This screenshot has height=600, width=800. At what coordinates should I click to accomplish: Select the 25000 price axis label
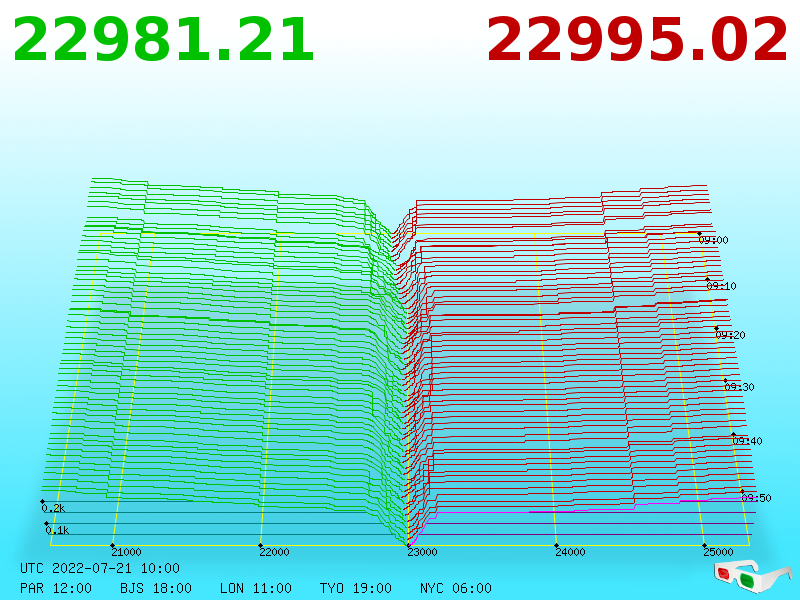coord(718,552)
